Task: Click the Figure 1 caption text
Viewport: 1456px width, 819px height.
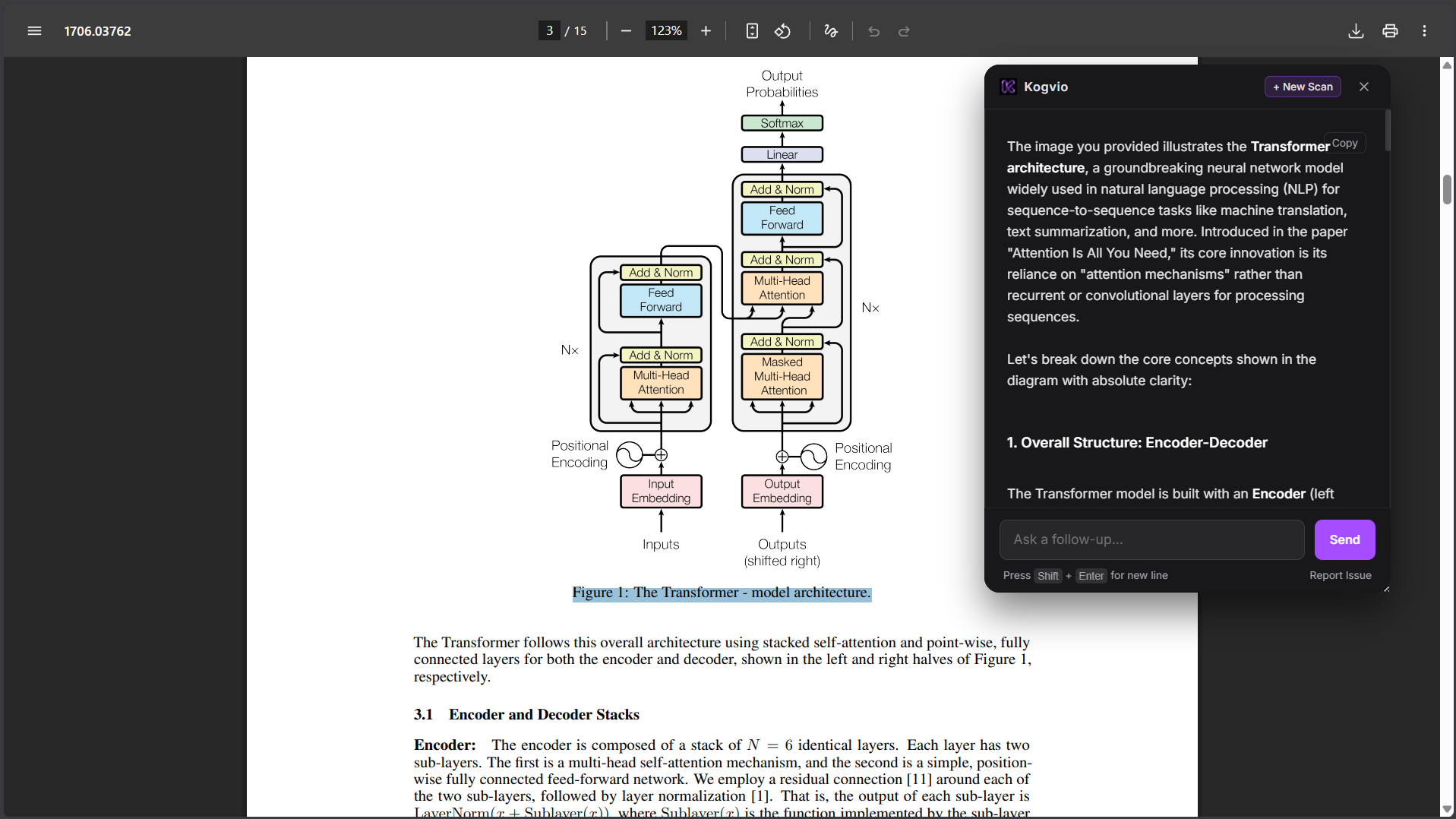Action: click(x=722, y=593)
